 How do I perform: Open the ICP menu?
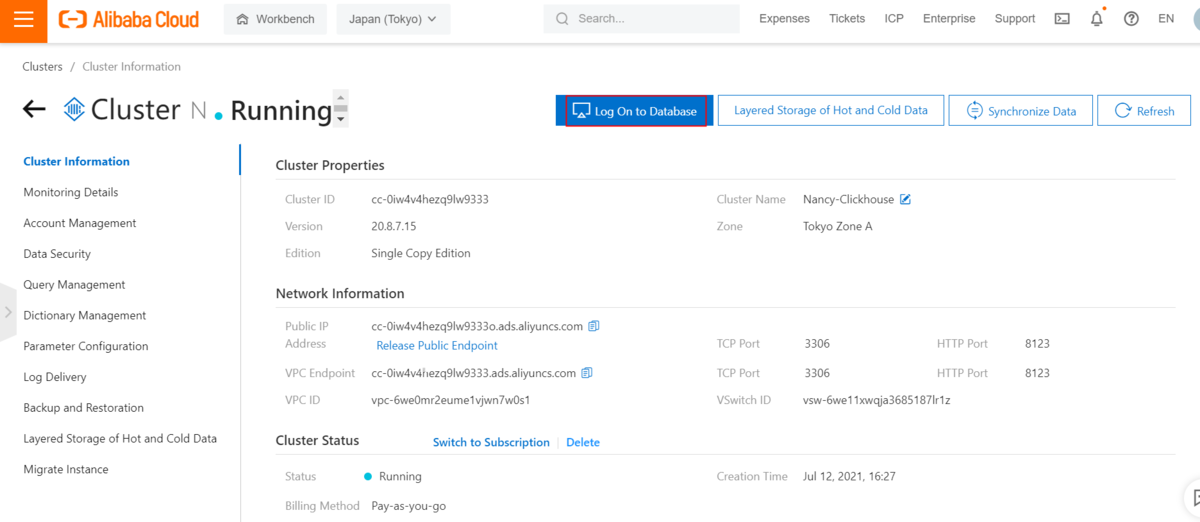[894, 19]
